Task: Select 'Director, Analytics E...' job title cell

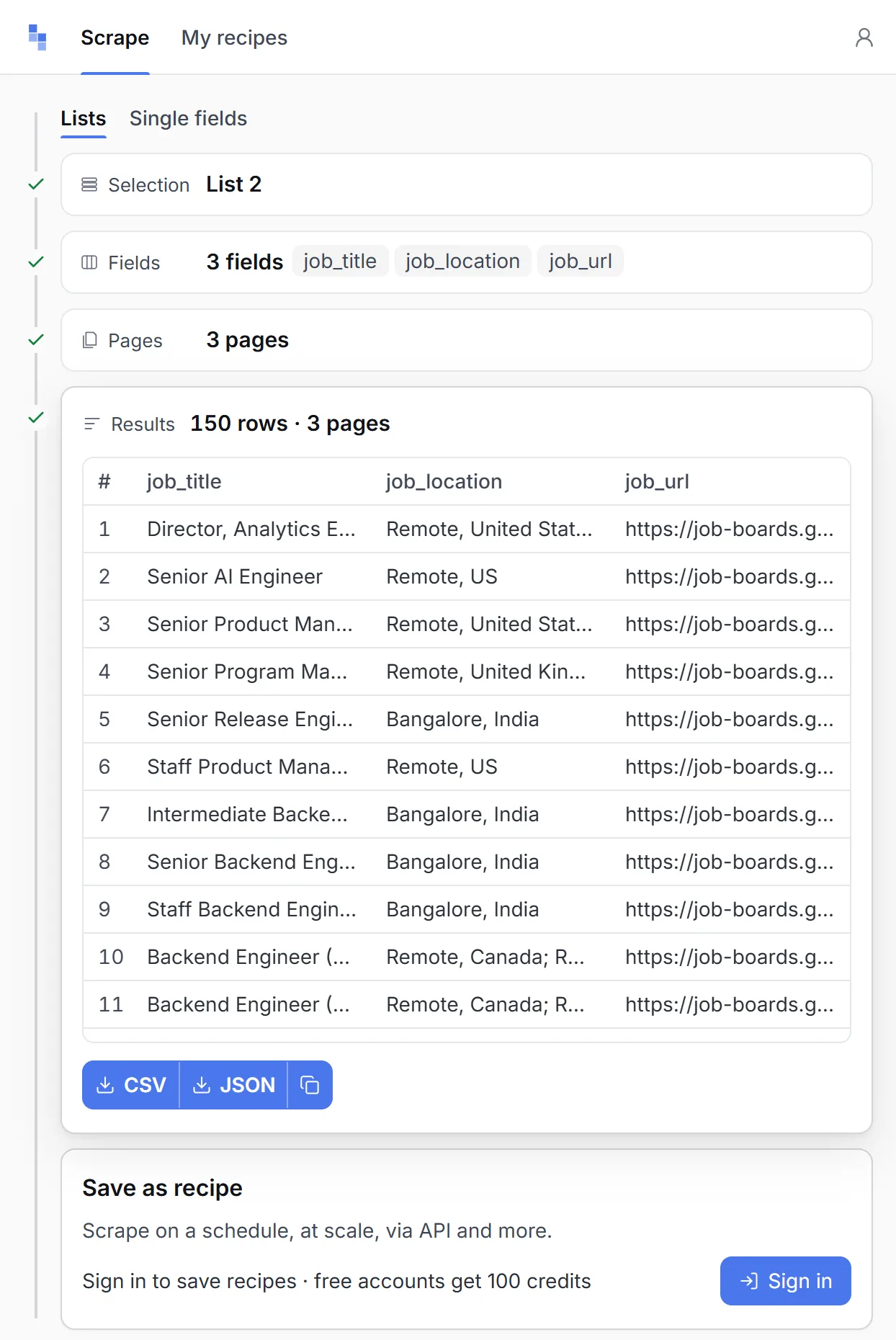Action: point(251,529)
